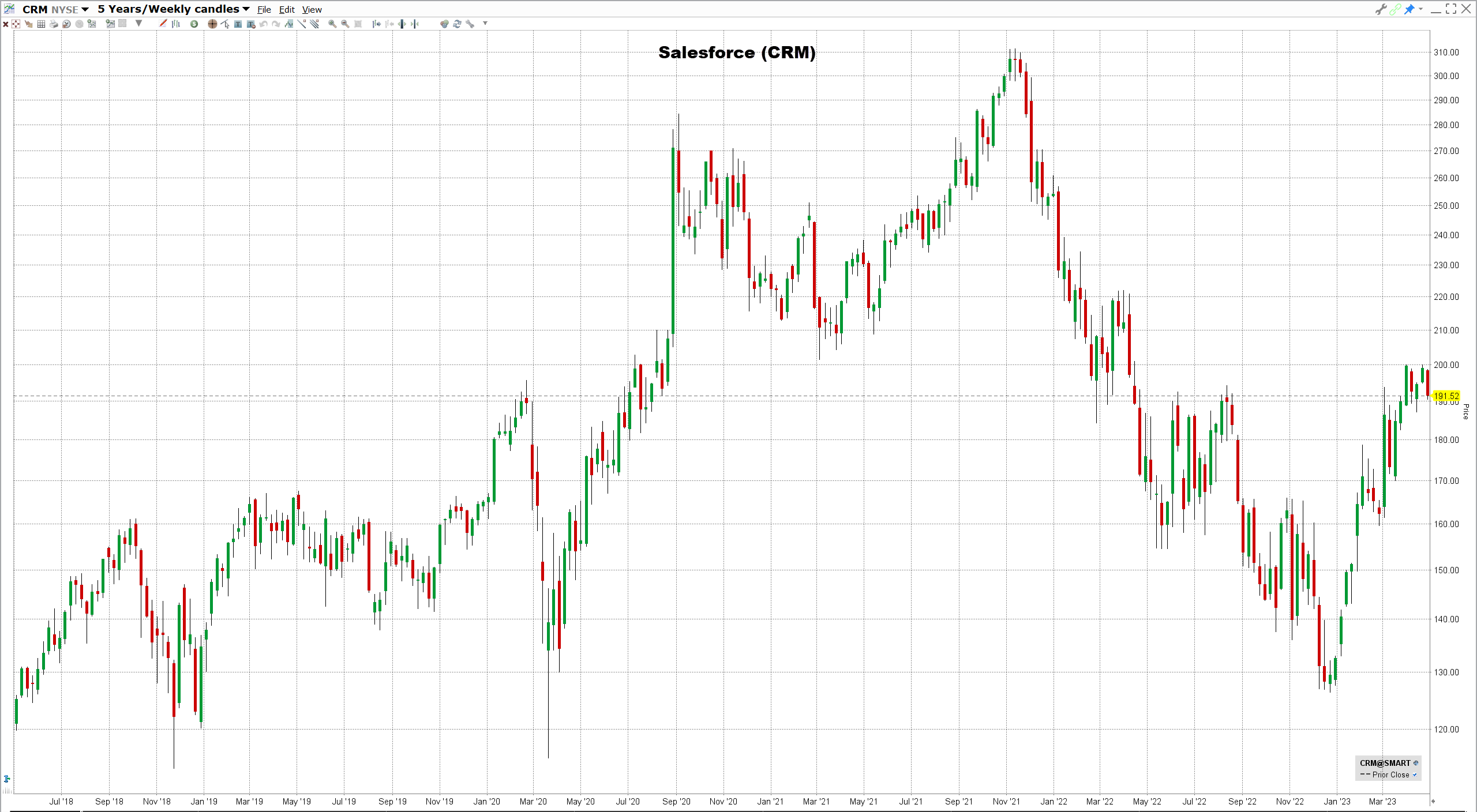Screen dimensions: 1477x812
Task: Click the chart application icon at top-left
Action: click(x=9, y=9)
